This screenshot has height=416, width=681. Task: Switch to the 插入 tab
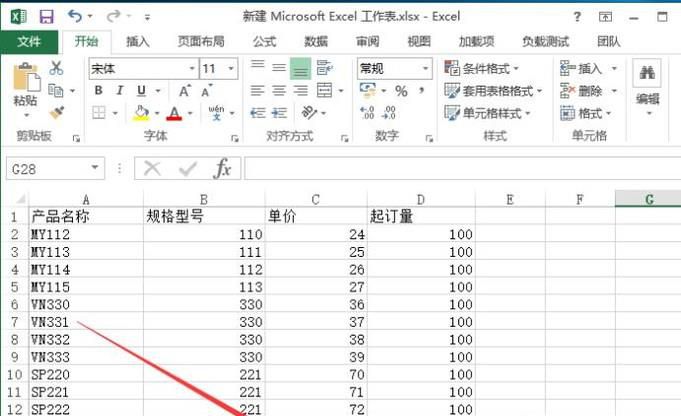[138, 42]
